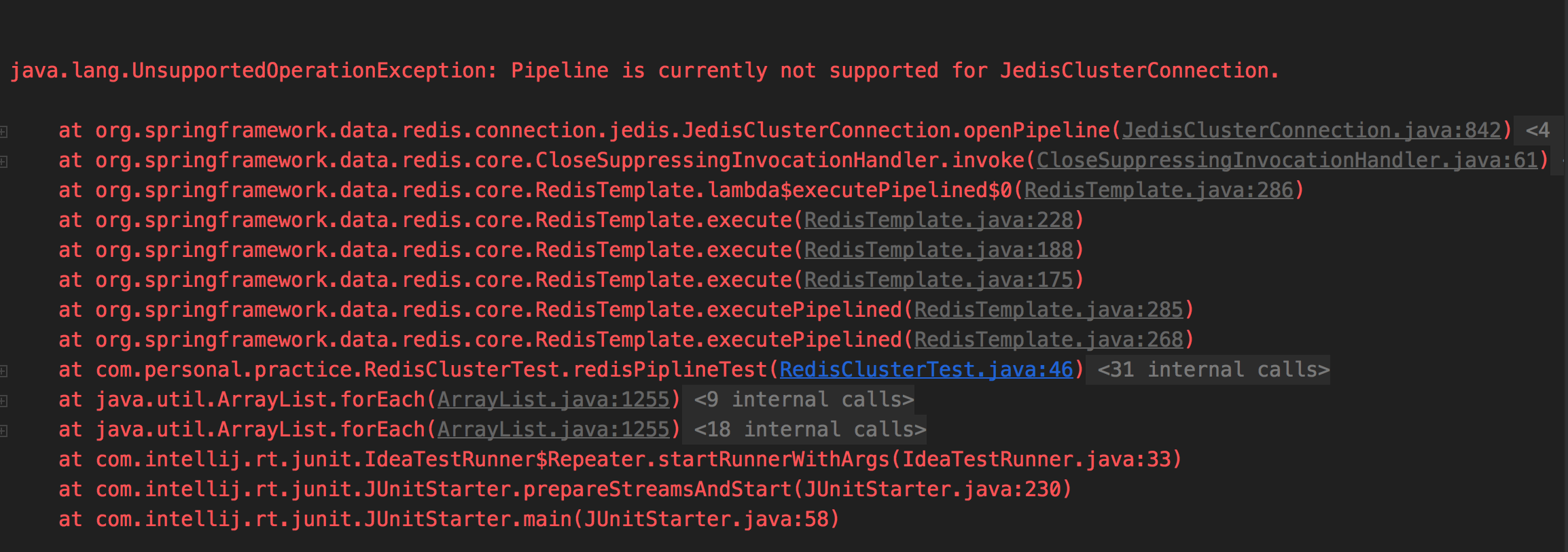Unfold the <4 collapsed region on openPipeline line

(1537, 131)
